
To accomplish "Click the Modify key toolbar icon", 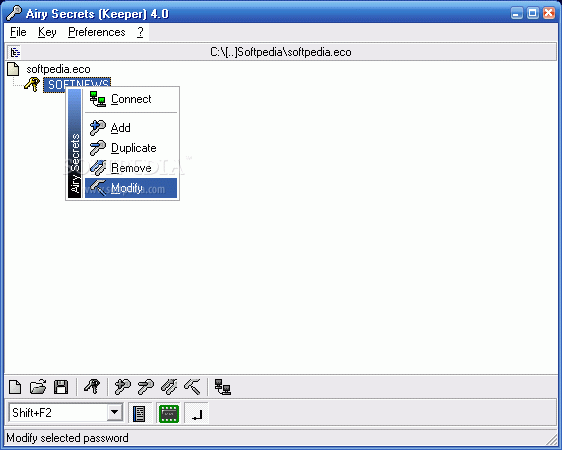I will coord(192,387).
